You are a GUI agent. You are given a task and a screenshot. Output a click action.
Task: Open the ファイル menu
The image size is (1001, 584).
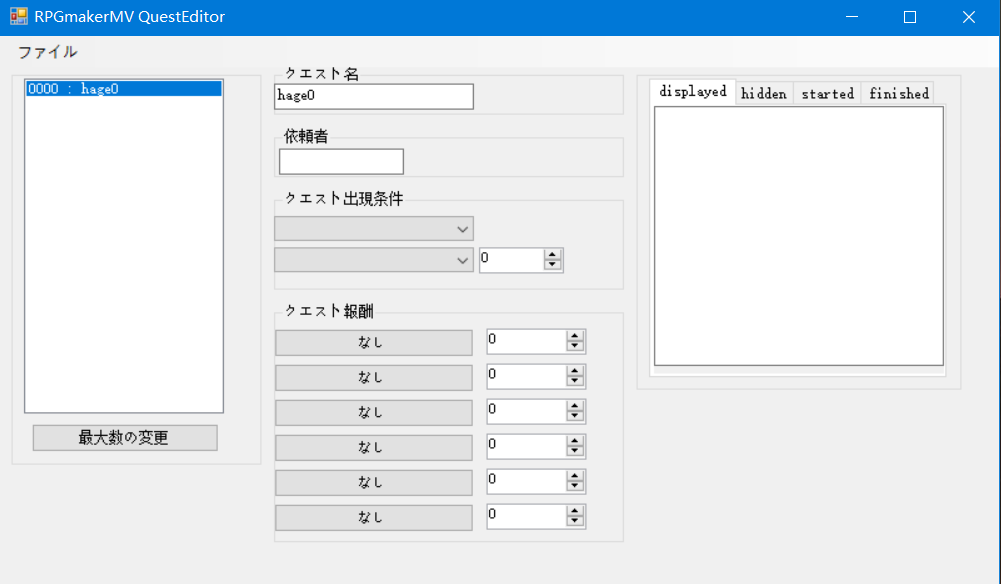(x=48, y=52)
